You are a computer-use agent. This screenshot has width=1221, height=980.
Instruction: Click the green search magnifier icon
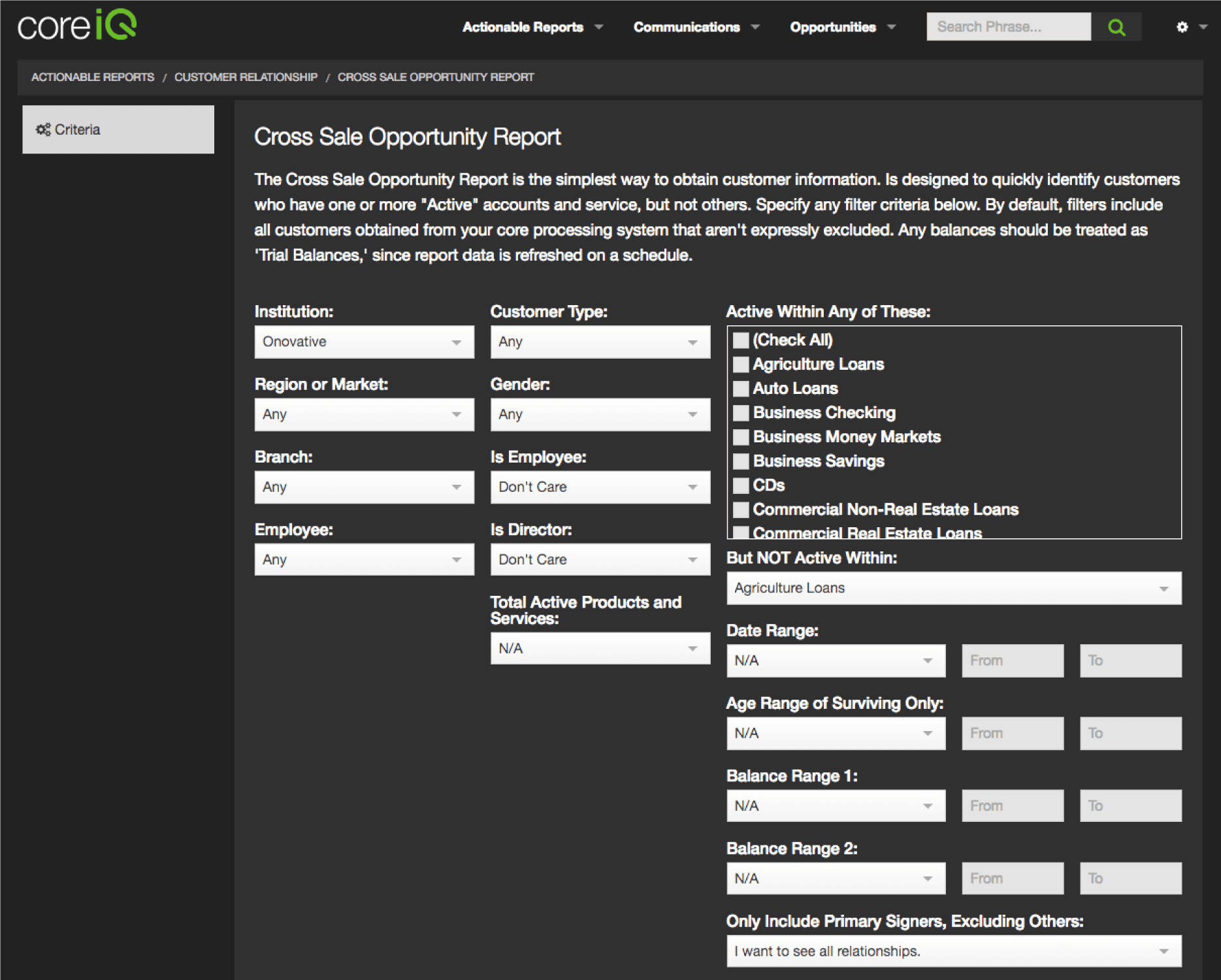click(x=1116, y=27)
